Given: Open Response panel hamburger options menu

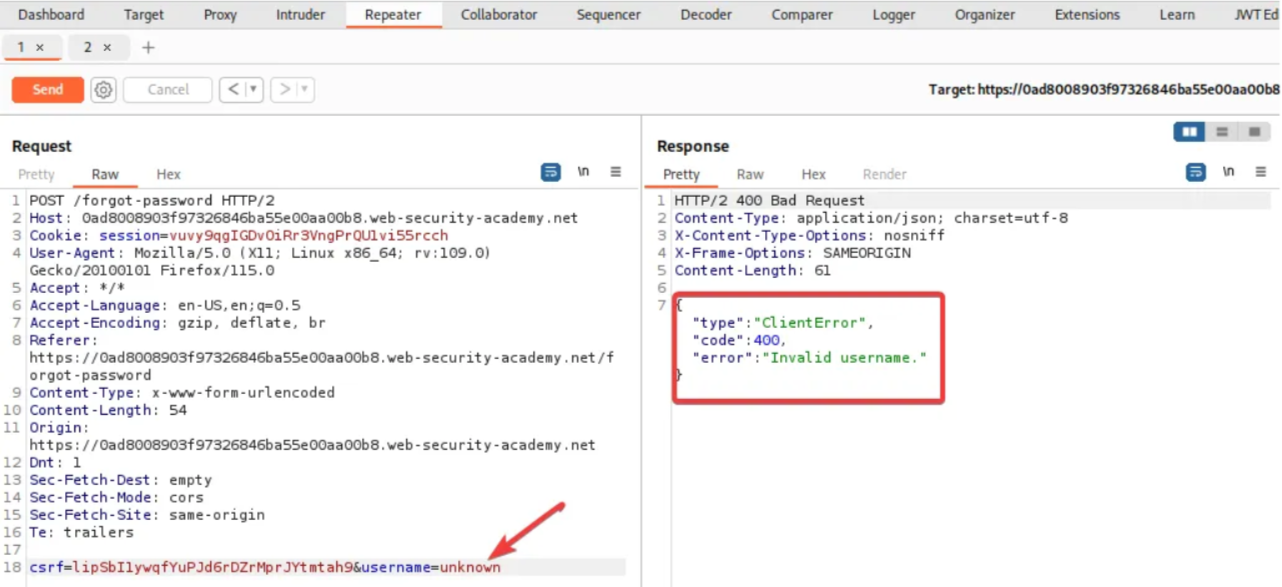Looking at the screenshot, I should 1261,173.
